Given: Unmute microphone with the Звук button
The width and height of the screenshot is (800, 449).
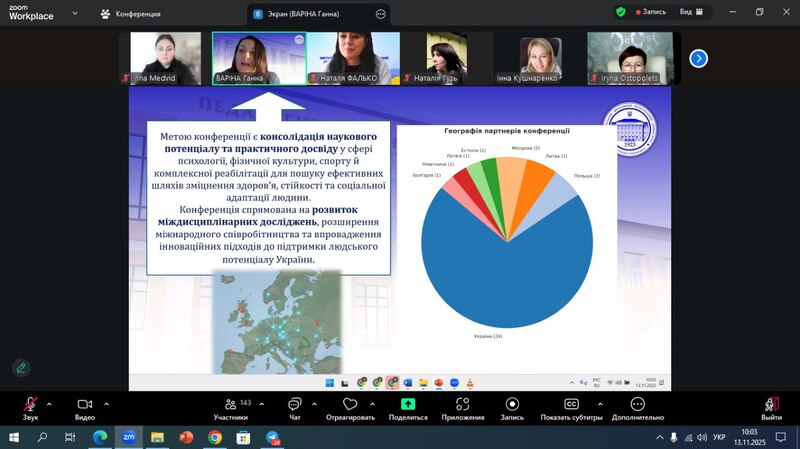Looking at the screenshot, I should tap(30, 404).
